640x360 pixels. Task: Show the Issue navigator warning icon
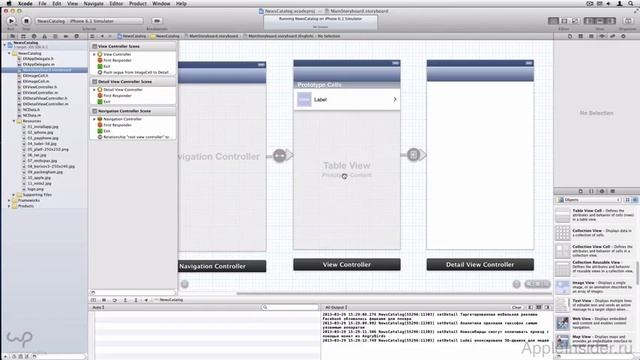[x=44, y=36]
